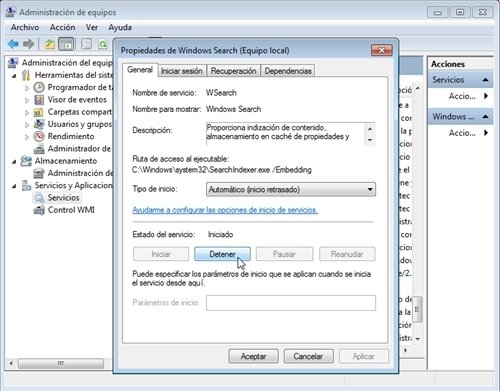This screenshot has width=500, height=391.
Task: Click the blue Back arrow in toolbar
Action: (13, 44)
